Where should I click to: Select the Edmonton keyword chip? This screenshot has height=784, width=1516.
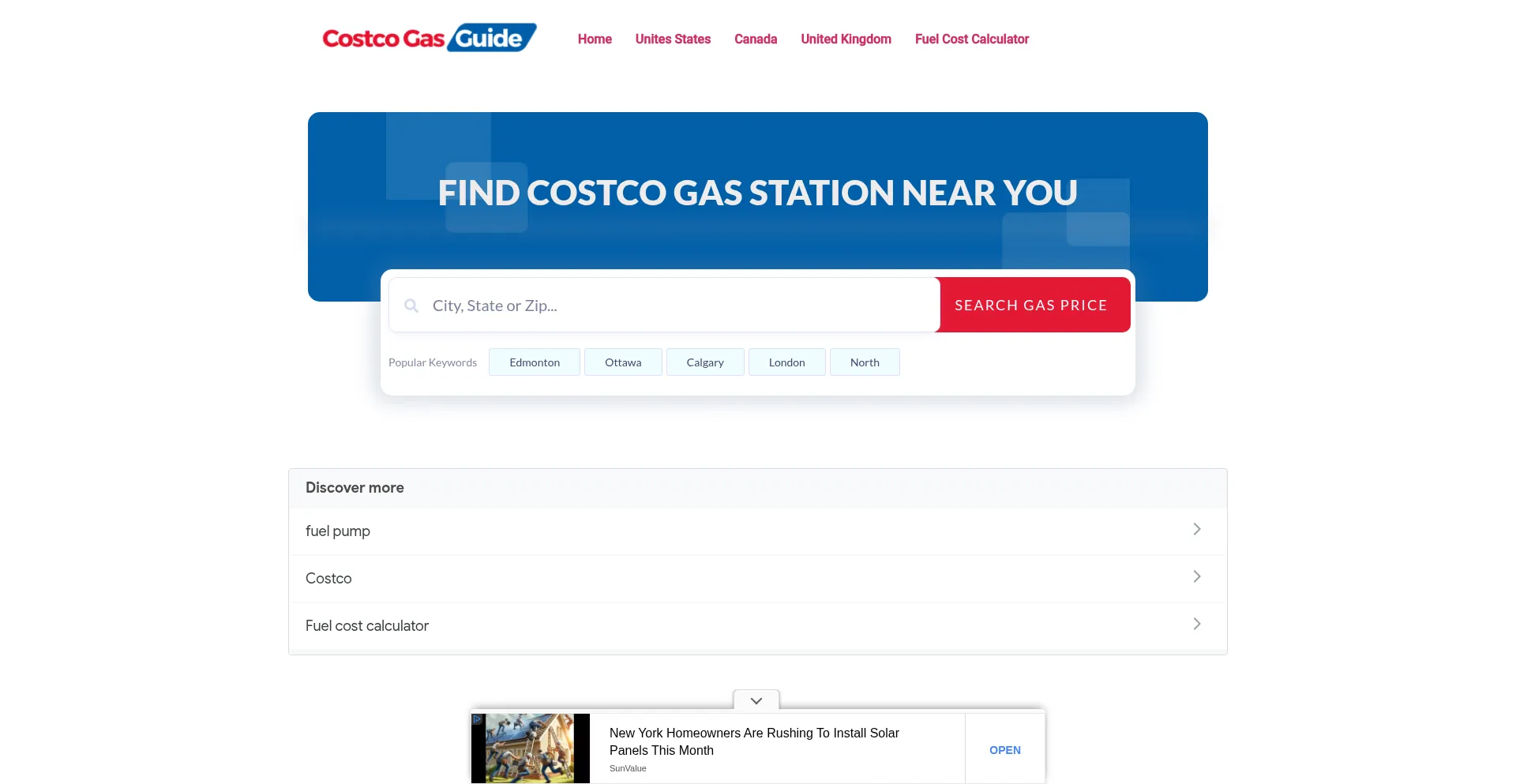[535, 362]
